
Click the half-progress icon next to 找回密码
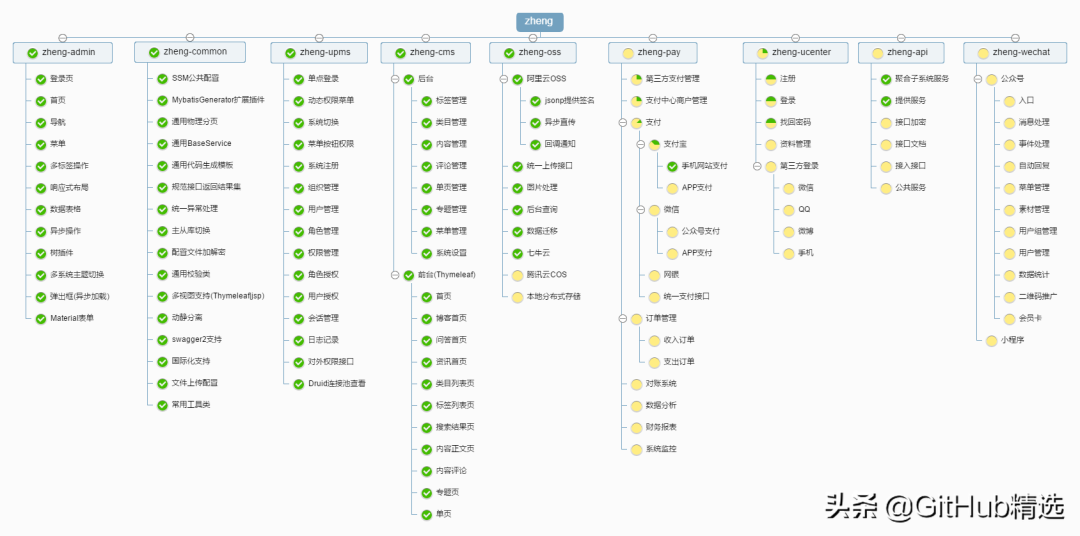[771, 123]
